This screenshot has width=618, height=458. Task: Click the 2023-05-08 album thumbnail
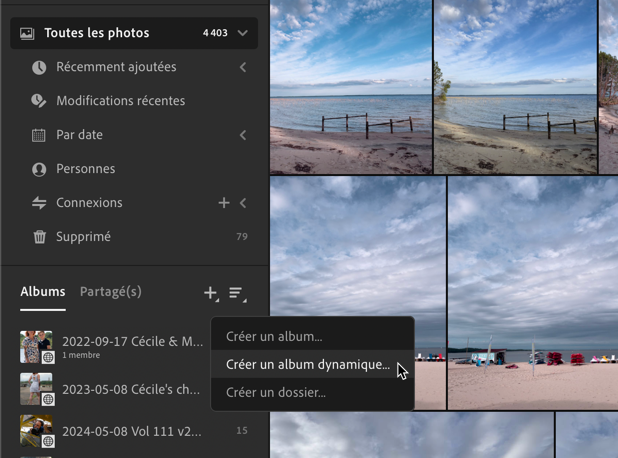coord(36,389)
